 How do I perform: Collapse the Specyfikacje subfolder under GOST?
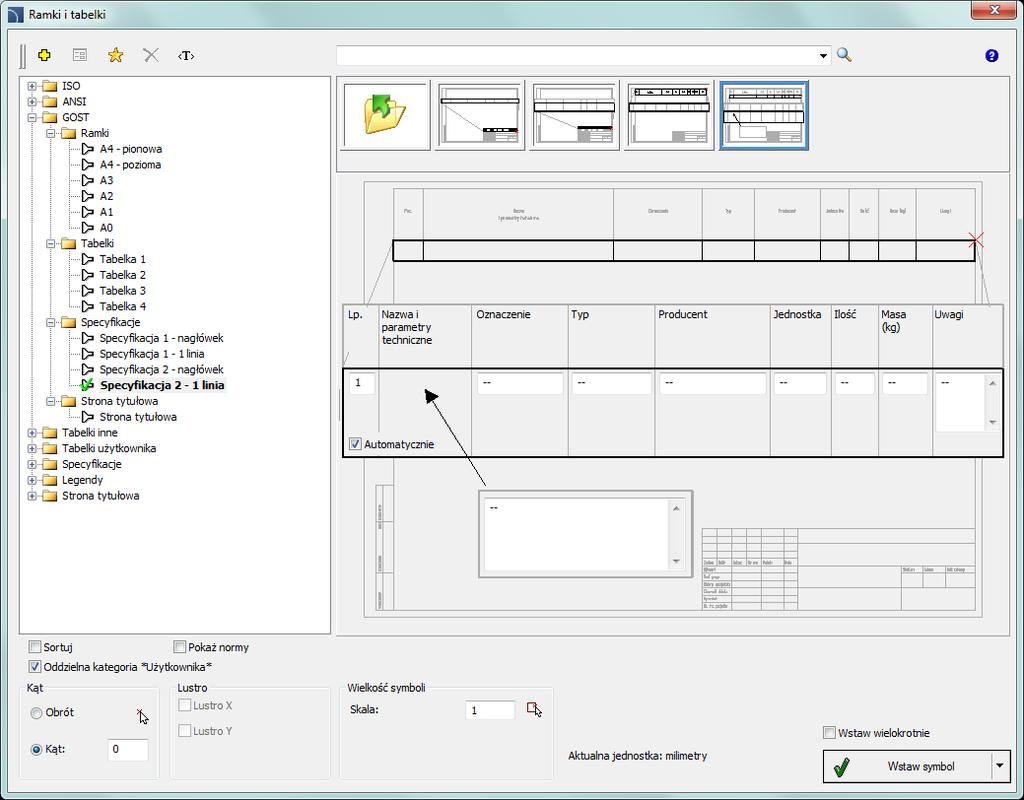(50, 323)
